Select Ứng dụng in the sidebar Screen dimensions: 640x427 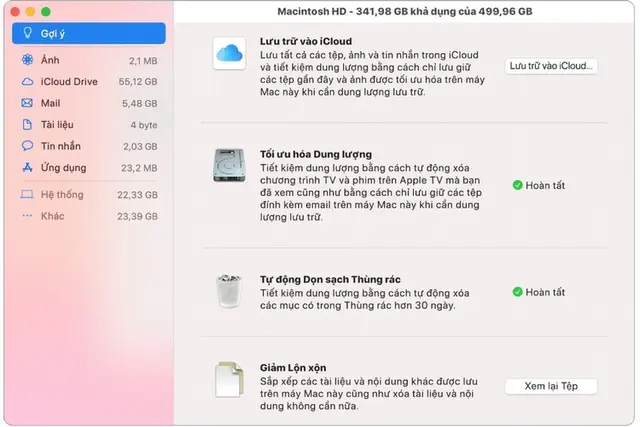click(x=89, y=167)
